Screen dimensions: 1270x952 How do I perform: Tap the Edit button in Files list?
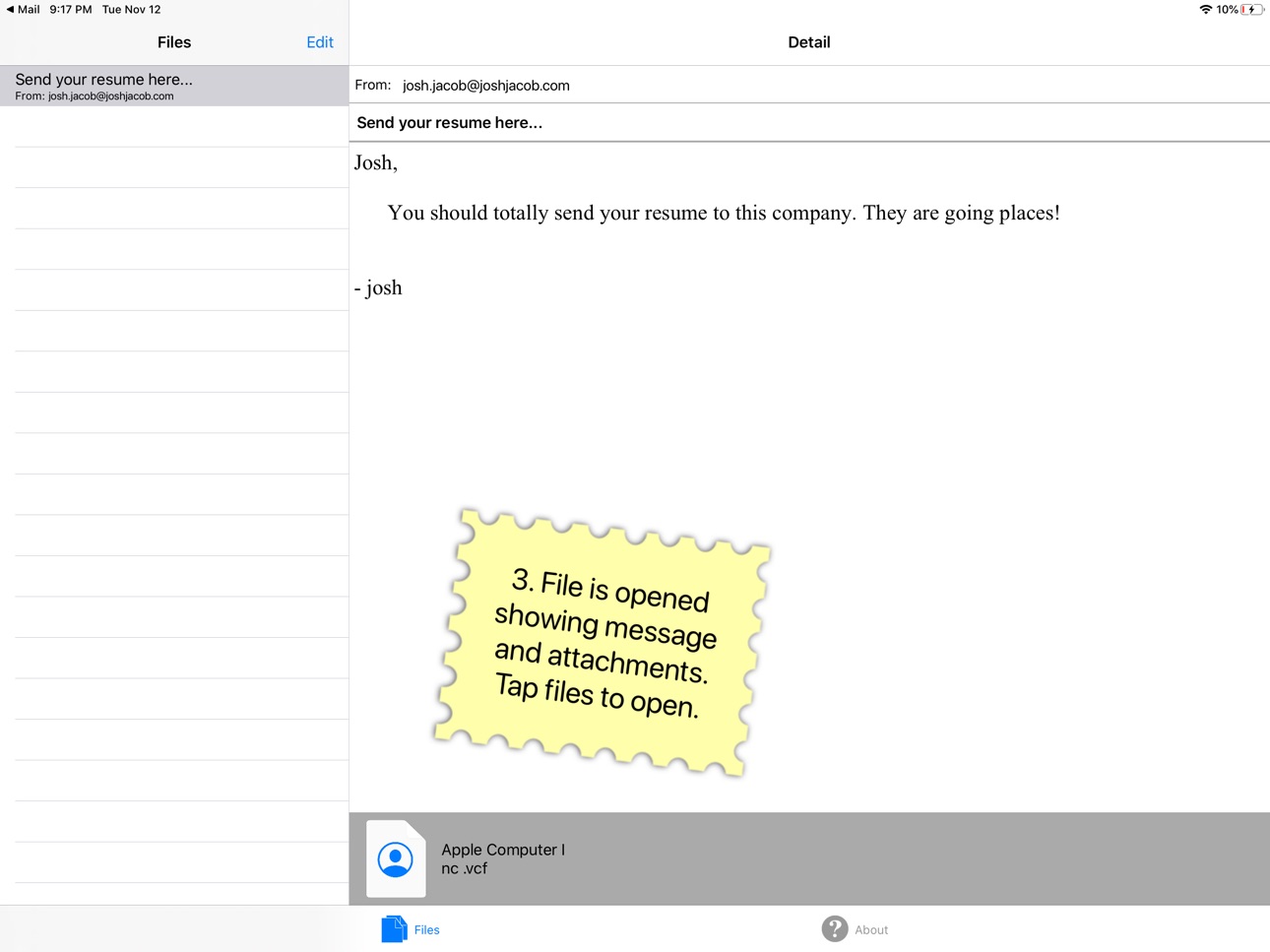pos(319,42)
